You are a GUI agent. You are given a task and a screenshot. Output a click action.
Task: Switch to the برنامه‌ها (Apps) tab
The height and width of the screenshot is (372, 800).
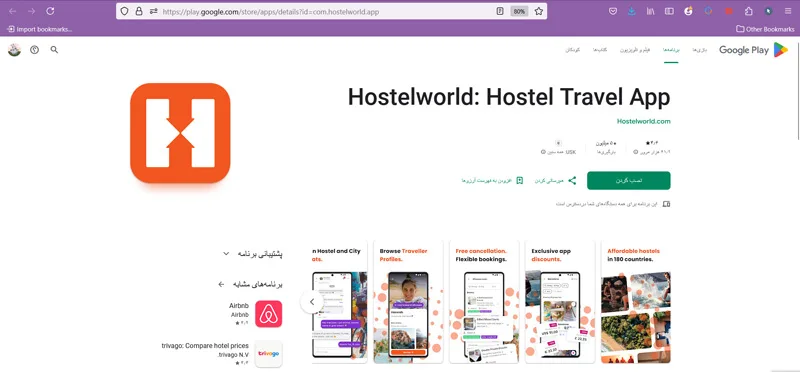coord(671,50)
